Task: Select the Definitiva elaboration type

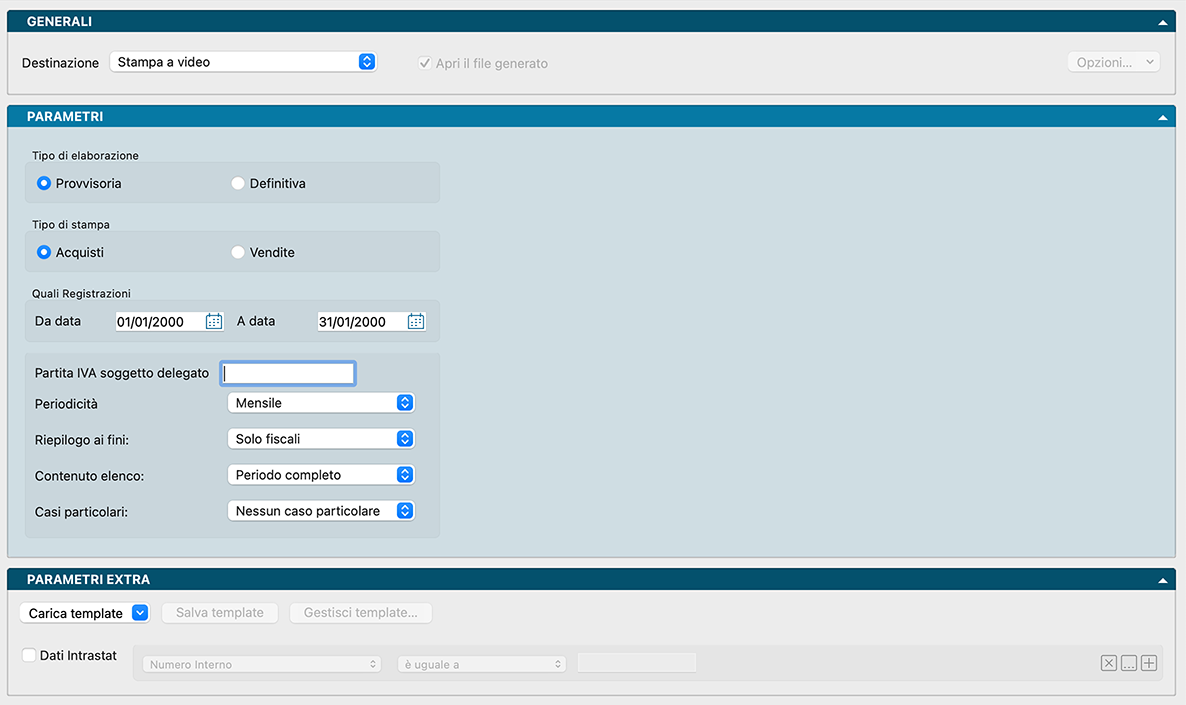Action: (238, 184)
